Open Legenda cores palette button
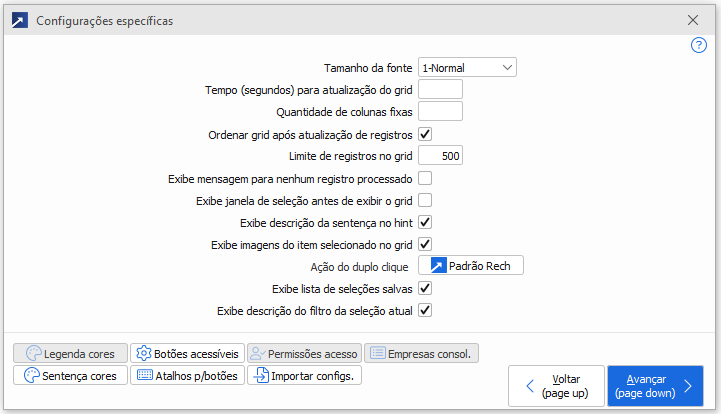The width and height of the screenshot is (721, 414). [x=70, y=353]
